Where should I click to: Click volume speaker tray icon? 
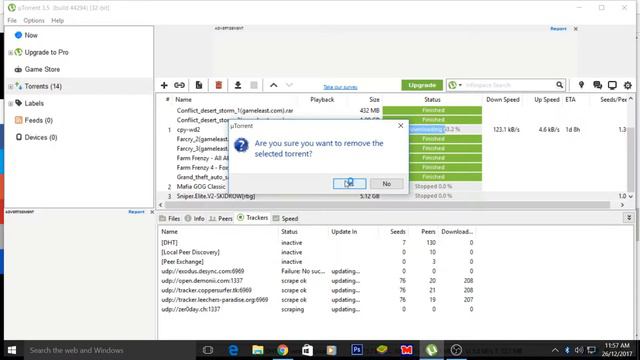coord(579,350)
